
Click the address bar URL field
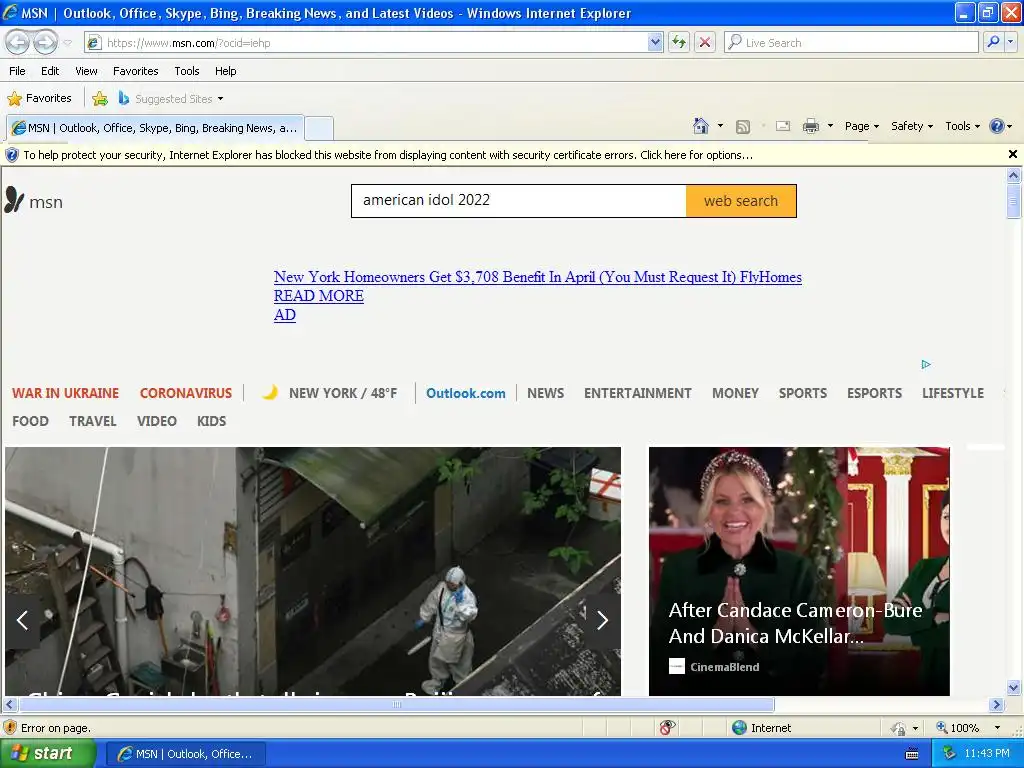[x=374, y=42]
